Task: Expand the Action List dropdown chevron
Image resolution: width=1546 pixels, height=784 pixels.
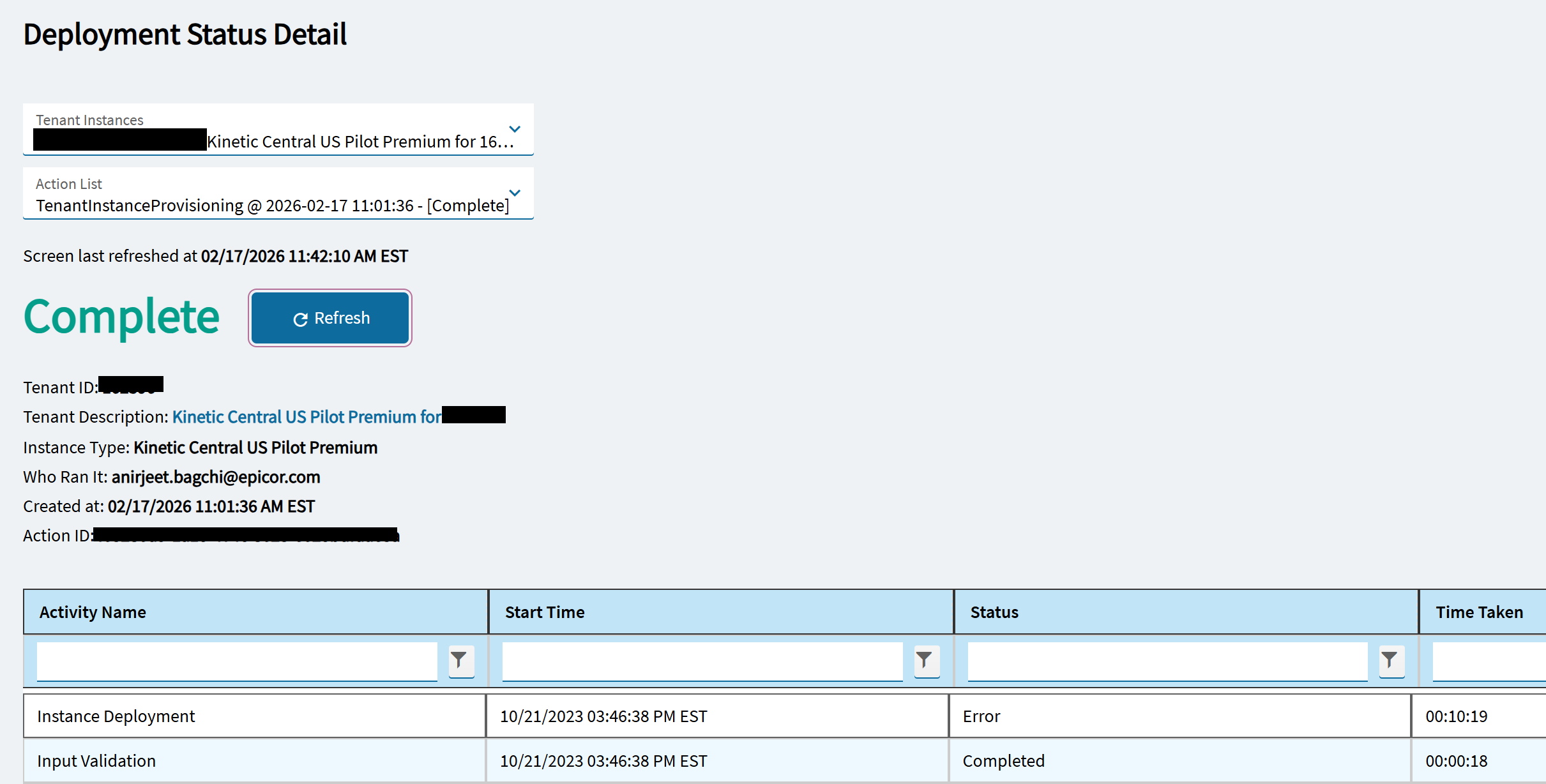Action: pos(515,193)
